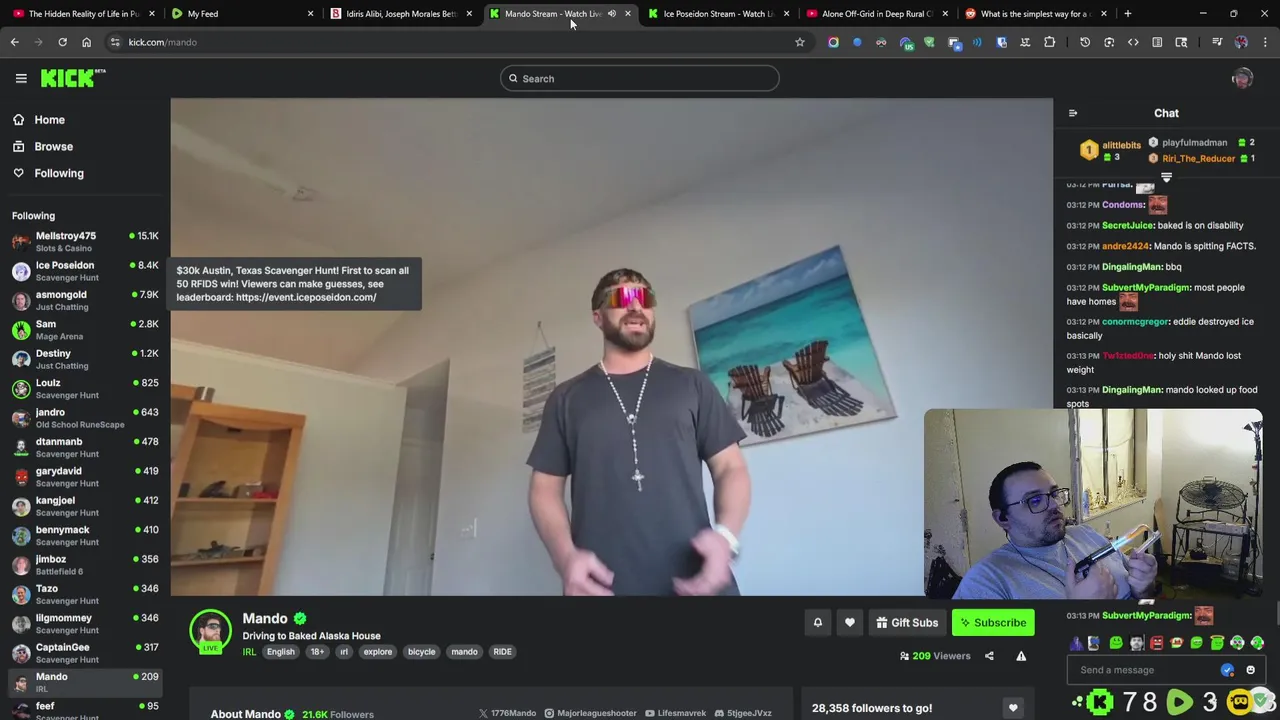Open browser history clock icon in toolbar

1085,42
